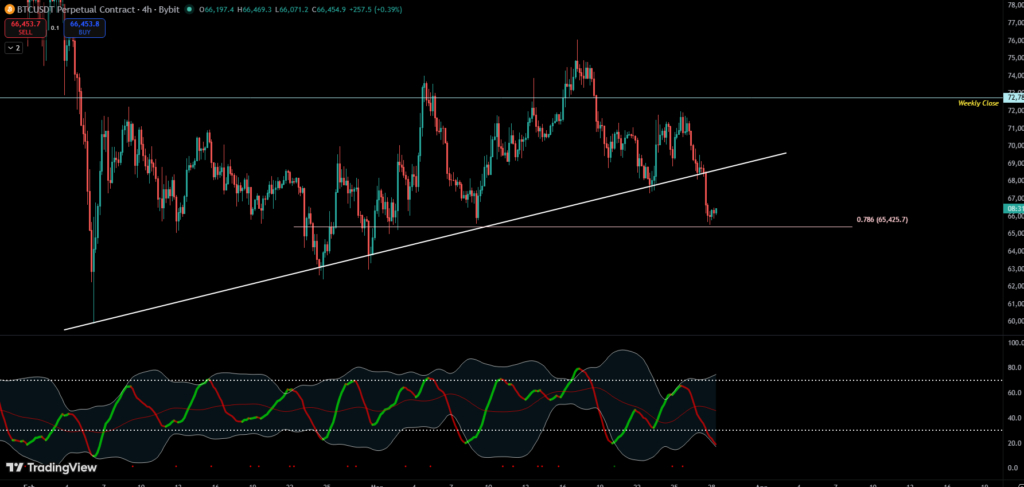Select the Weekly Close label
The height and width of the screenshot is (487, 1024).
[x=978, y=103]
